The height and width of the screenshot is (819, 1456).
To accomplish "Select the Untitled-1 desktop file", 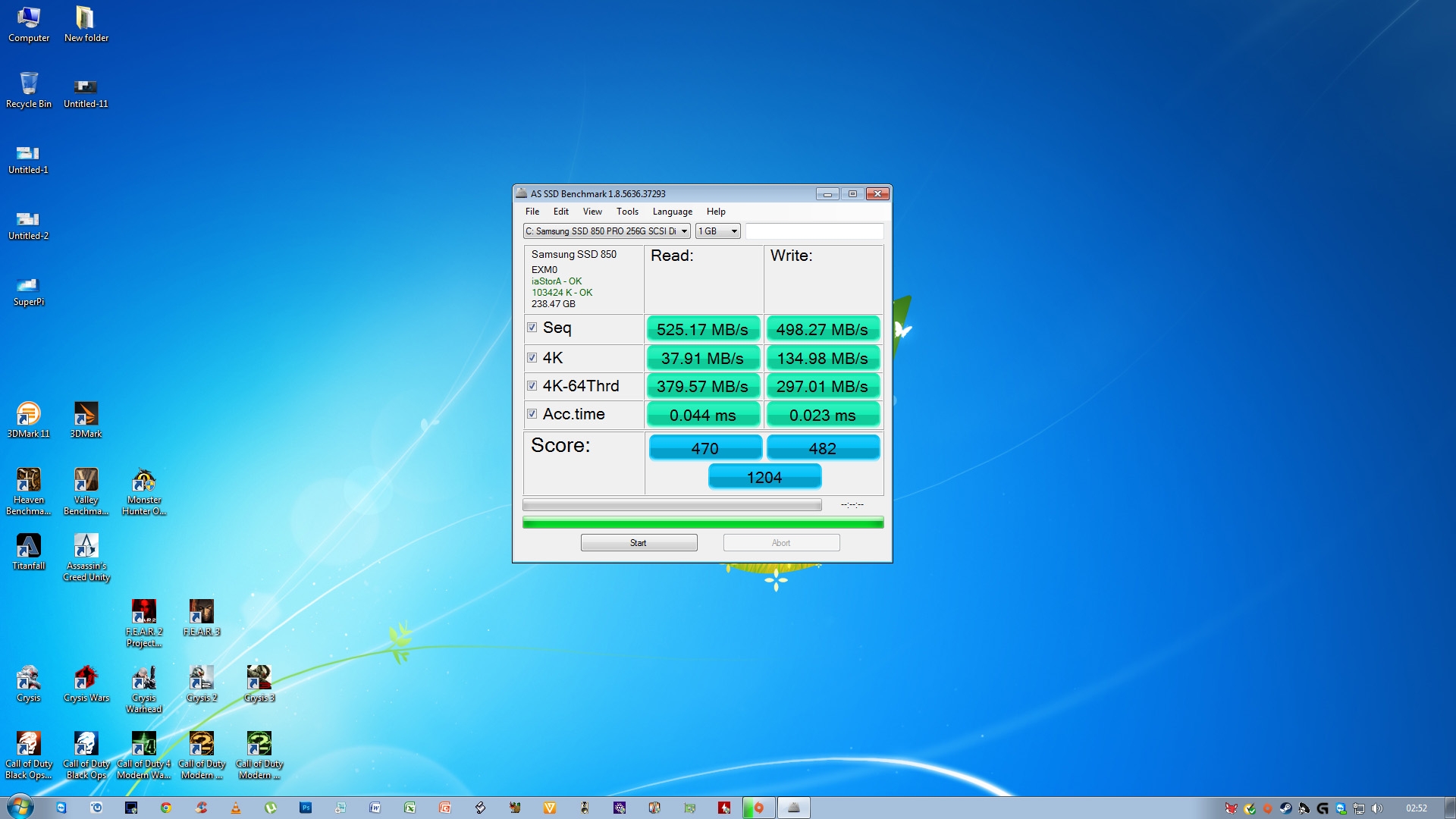I will (x=28, y=158).
